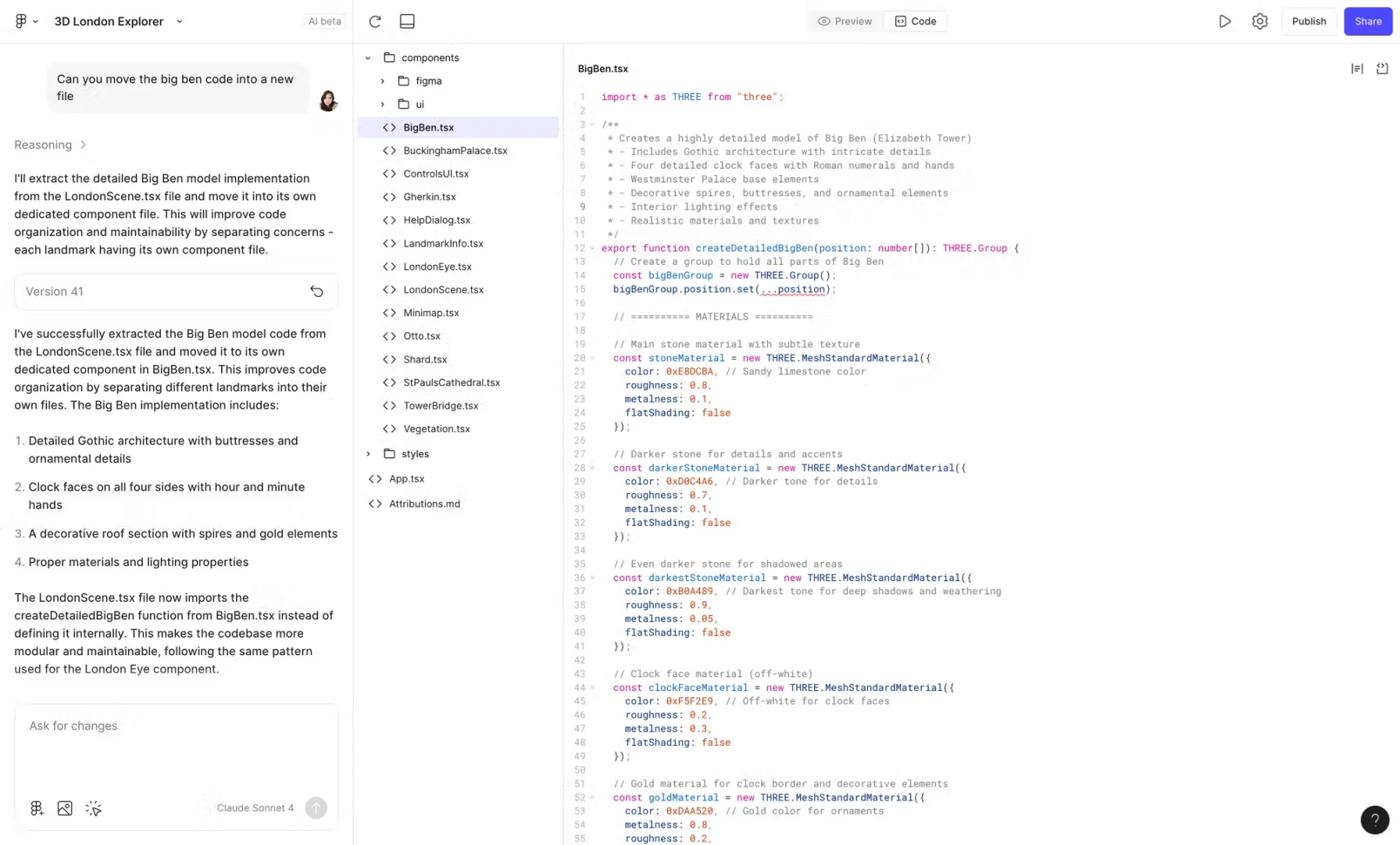Open the help question mark button

click(1375, 820)
